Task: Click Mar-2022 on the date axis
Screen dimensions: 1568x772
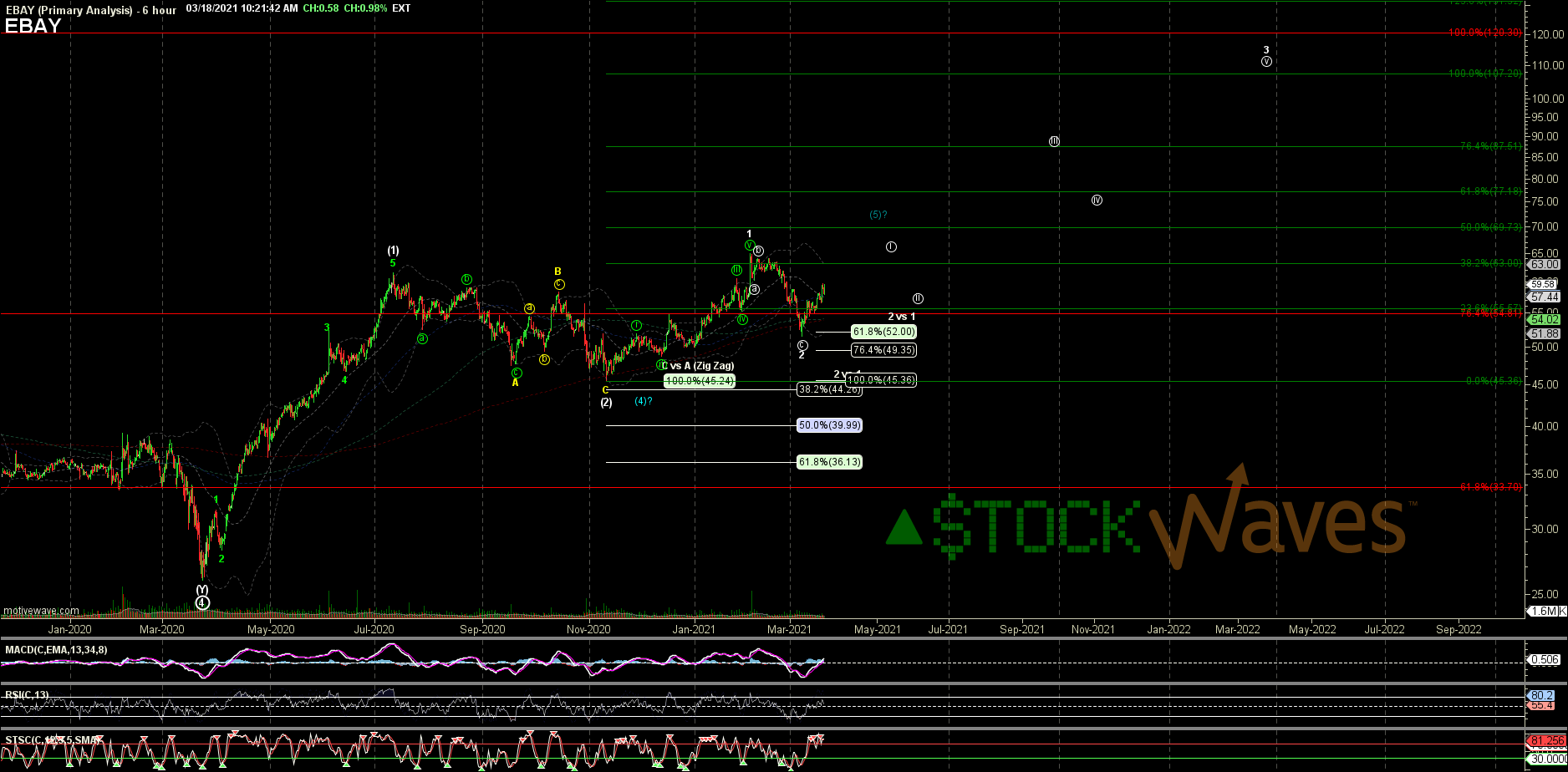Action: tap(1238, 629)
